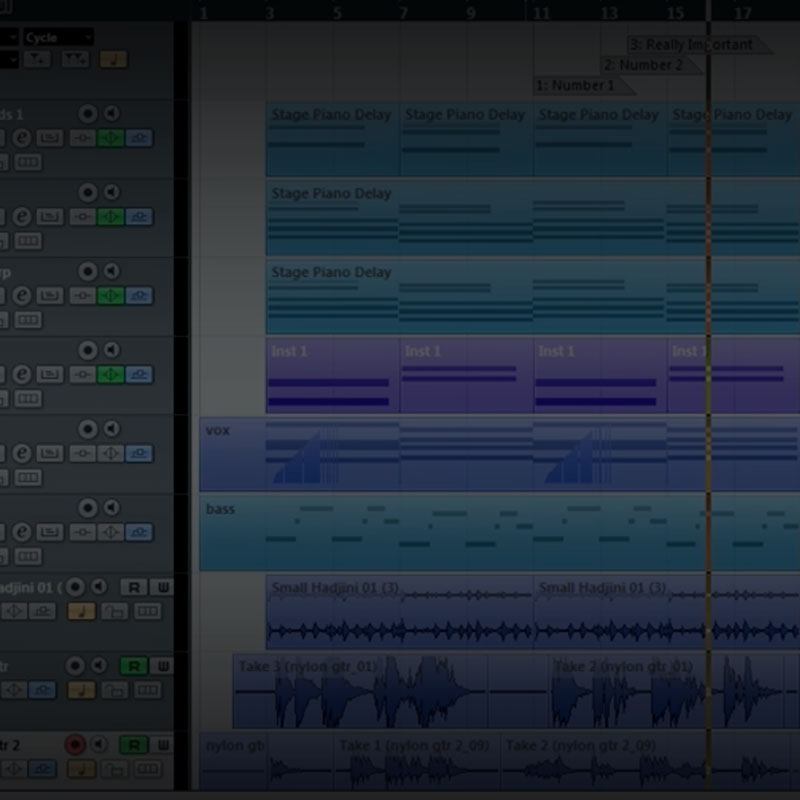800x800 pixels.
Task: Select the 'nylon gt' clip on bottom track
Action: tap(233, 761)
